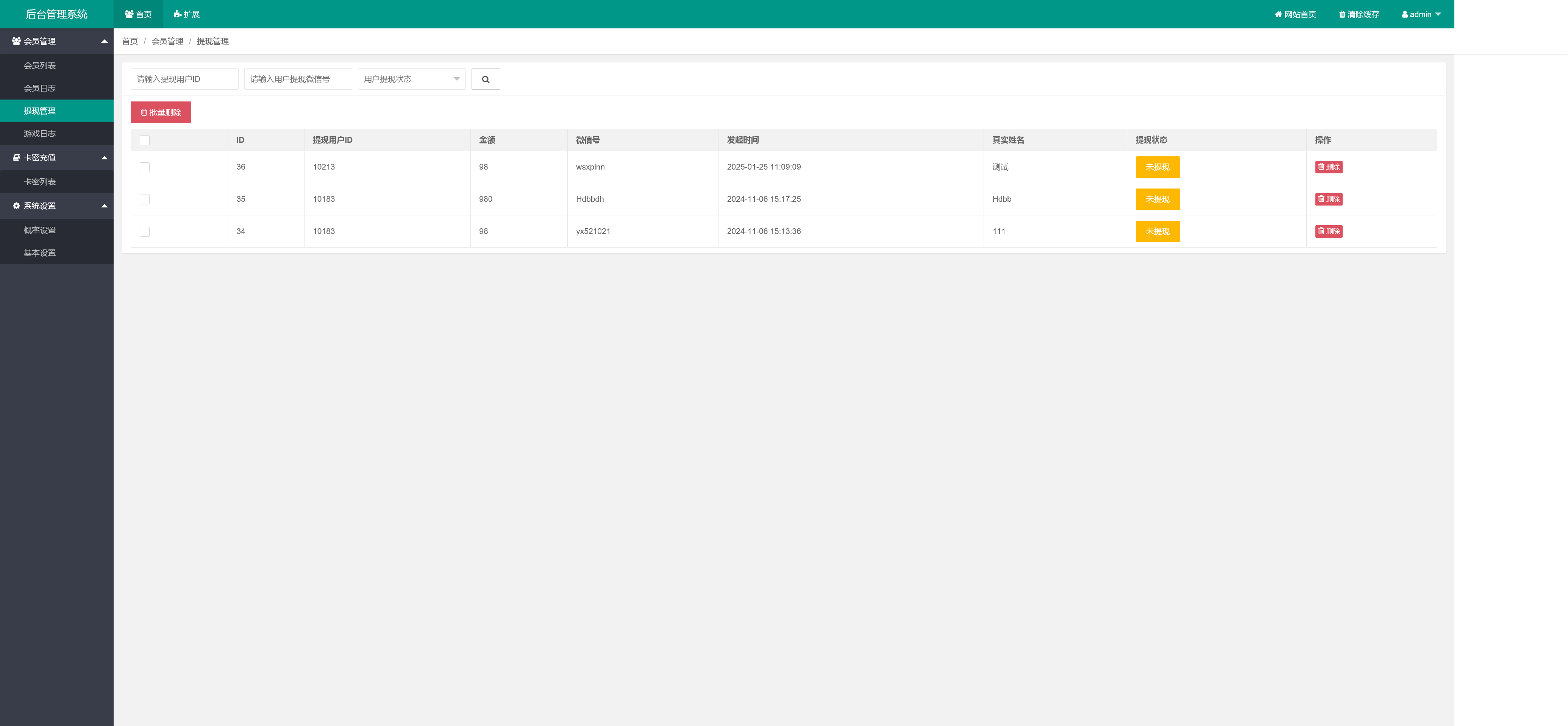1568x726 pixels.
Task: Open 概率设置 in the sidebar
Action: point(39,230)
